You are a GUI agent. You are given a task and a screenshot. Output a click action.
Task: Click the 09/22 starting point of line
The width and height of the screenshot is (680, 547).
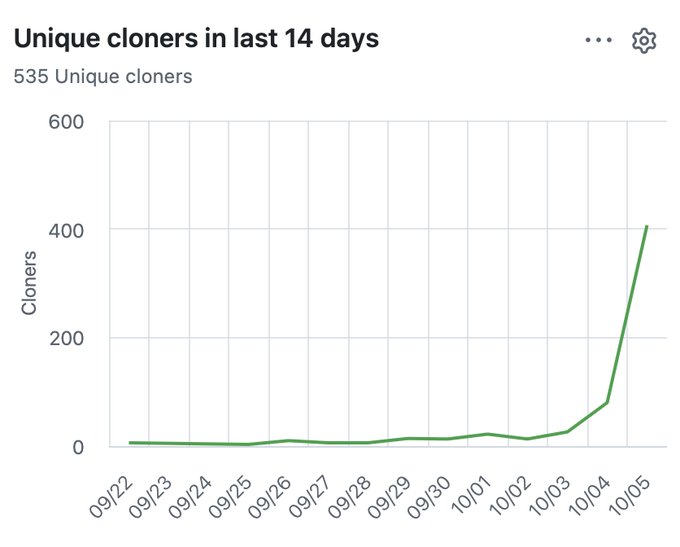(x=129, y=442)
